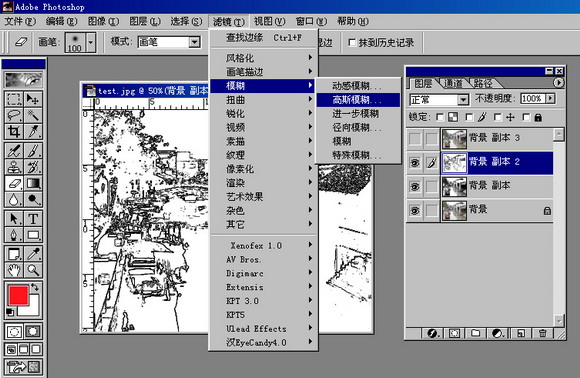Select the Crop tool
The height and width of the screenshot is (378, 580).
coord(14,131)
